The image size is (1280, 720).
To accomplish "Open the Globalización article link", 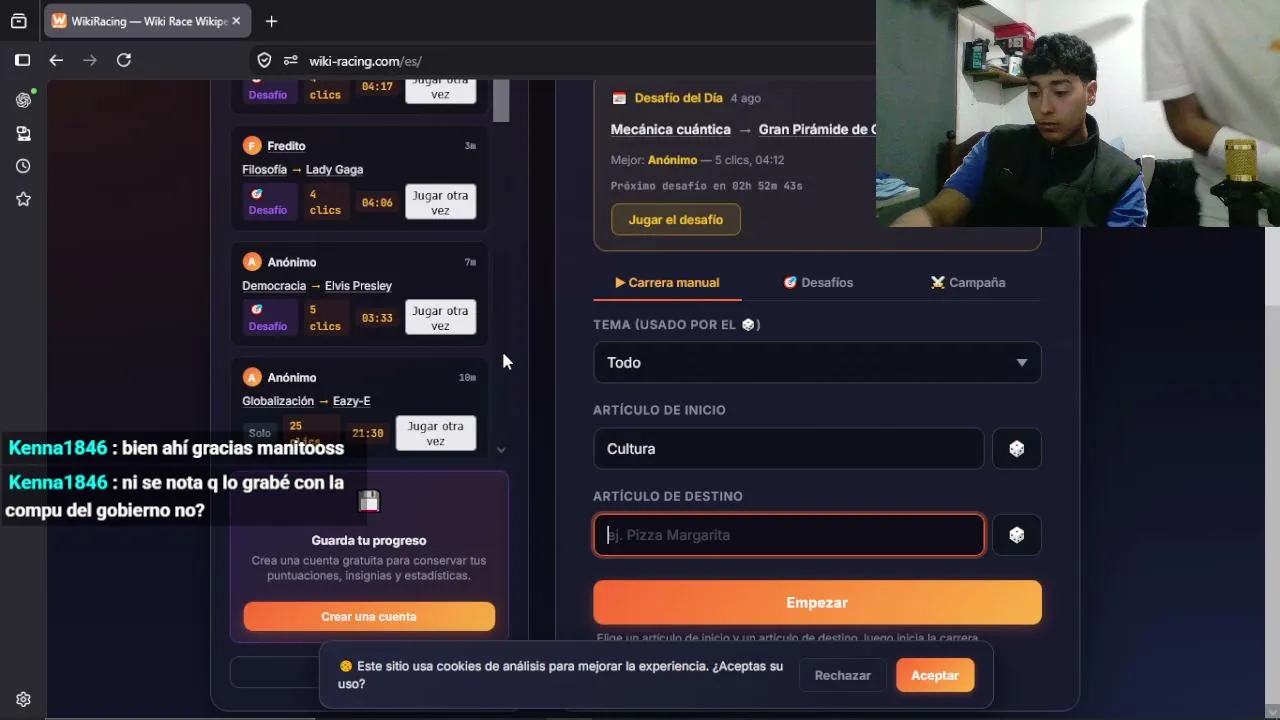I will (x=278, y=401).
